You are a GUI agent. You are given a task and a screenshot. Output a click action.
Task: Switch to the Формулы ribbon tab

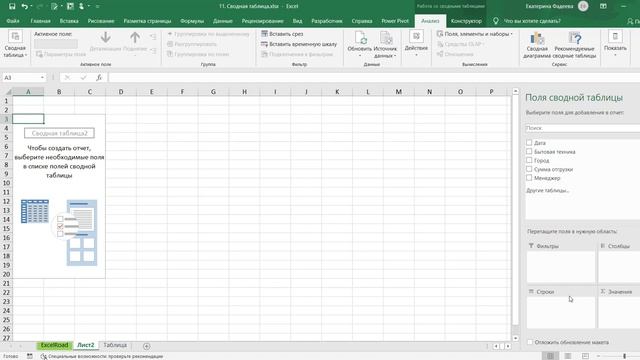pyautogui.click(x=192, y=21)
